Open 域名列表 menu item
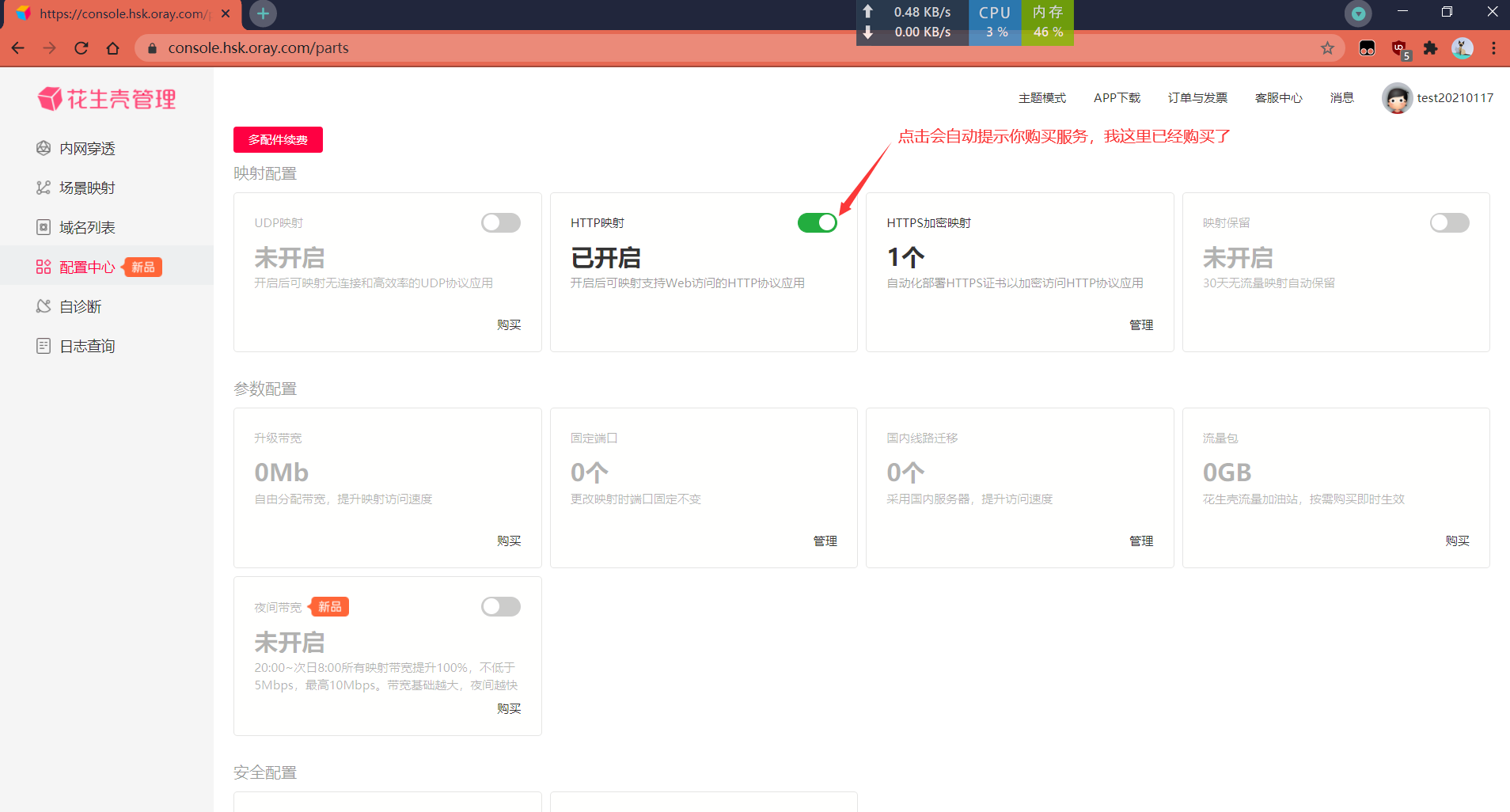The height and width of the screenshot is (812, 1510). [x=87, y=227]
